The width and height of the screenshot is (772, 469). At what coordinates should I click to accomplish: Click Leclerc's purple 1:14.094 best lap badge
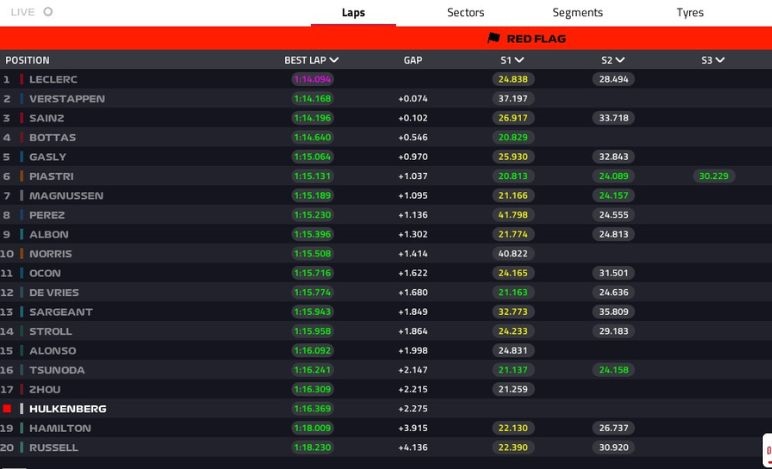pos(312,79)
